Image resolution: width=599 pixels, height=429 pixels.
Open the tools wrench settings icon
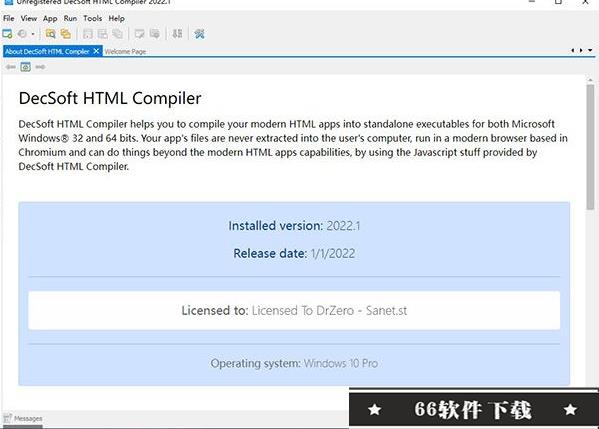click(x=199, y=34)
